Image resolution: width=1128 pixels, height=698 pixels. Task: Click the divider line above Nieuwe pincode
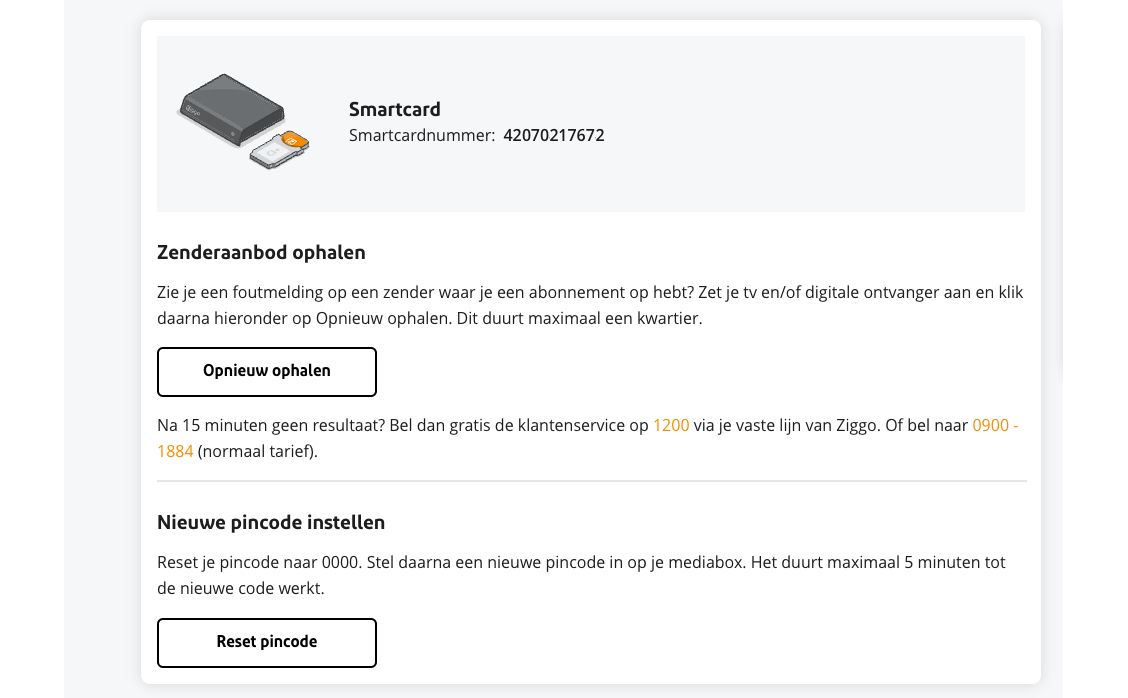pos(591,481)
